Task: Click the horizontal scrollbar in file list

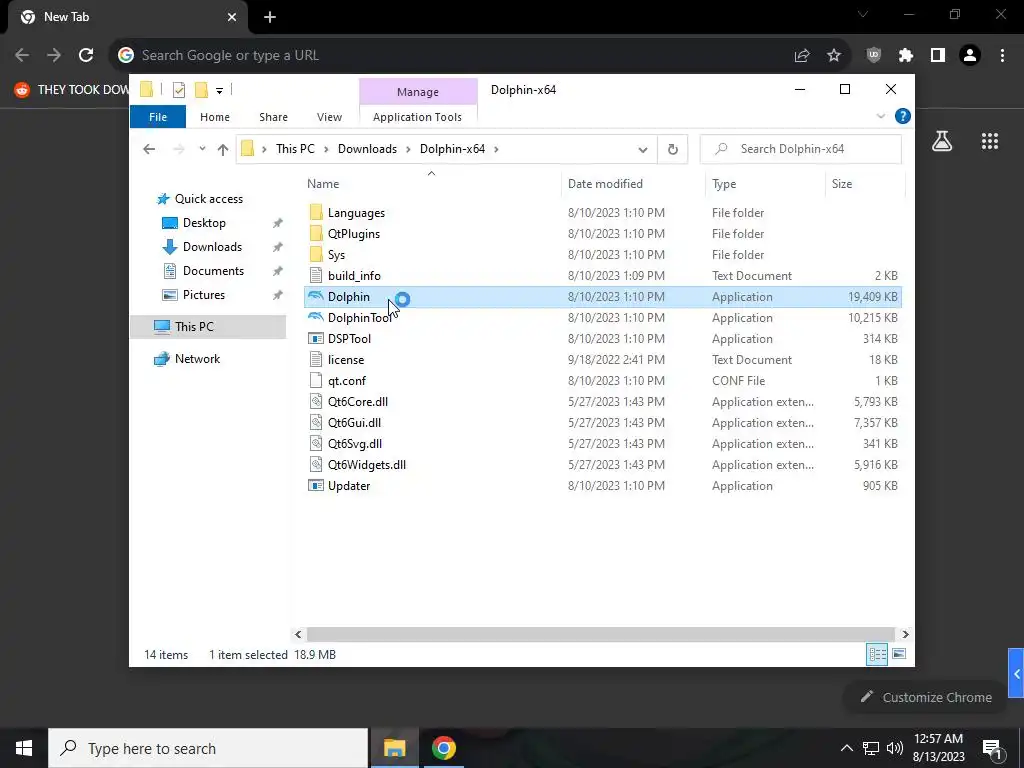Action: pyautogui.click(x=600, y=634)
